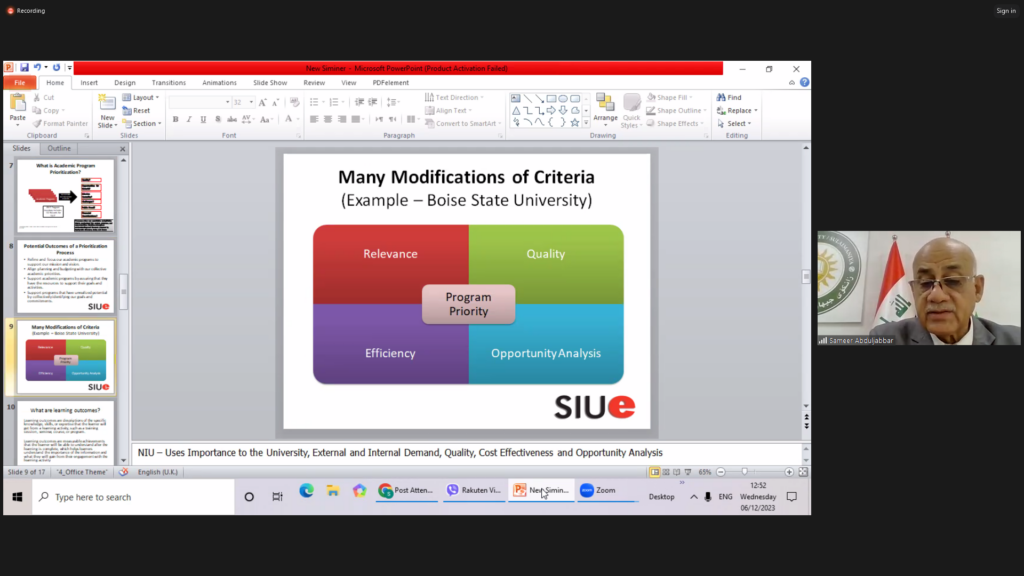Select the Right Arrow shape
The height and width of the screenshot is (576, 1024).
coord(551,110)
